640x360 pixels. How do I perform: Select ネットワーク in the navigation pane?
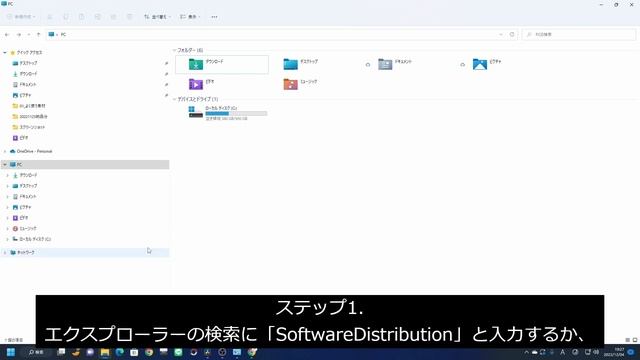point(85,253)
